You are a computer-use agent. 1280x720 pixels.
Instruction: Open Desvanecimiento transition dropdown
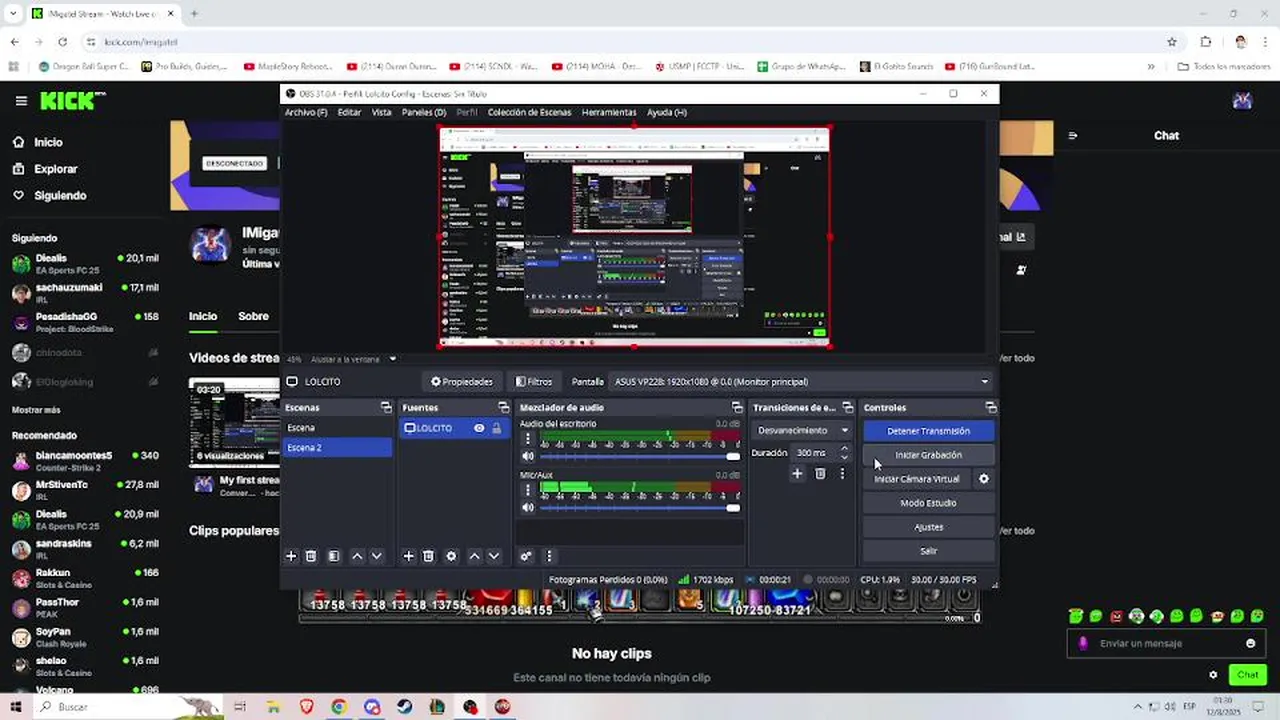click(x=803, y=431)
